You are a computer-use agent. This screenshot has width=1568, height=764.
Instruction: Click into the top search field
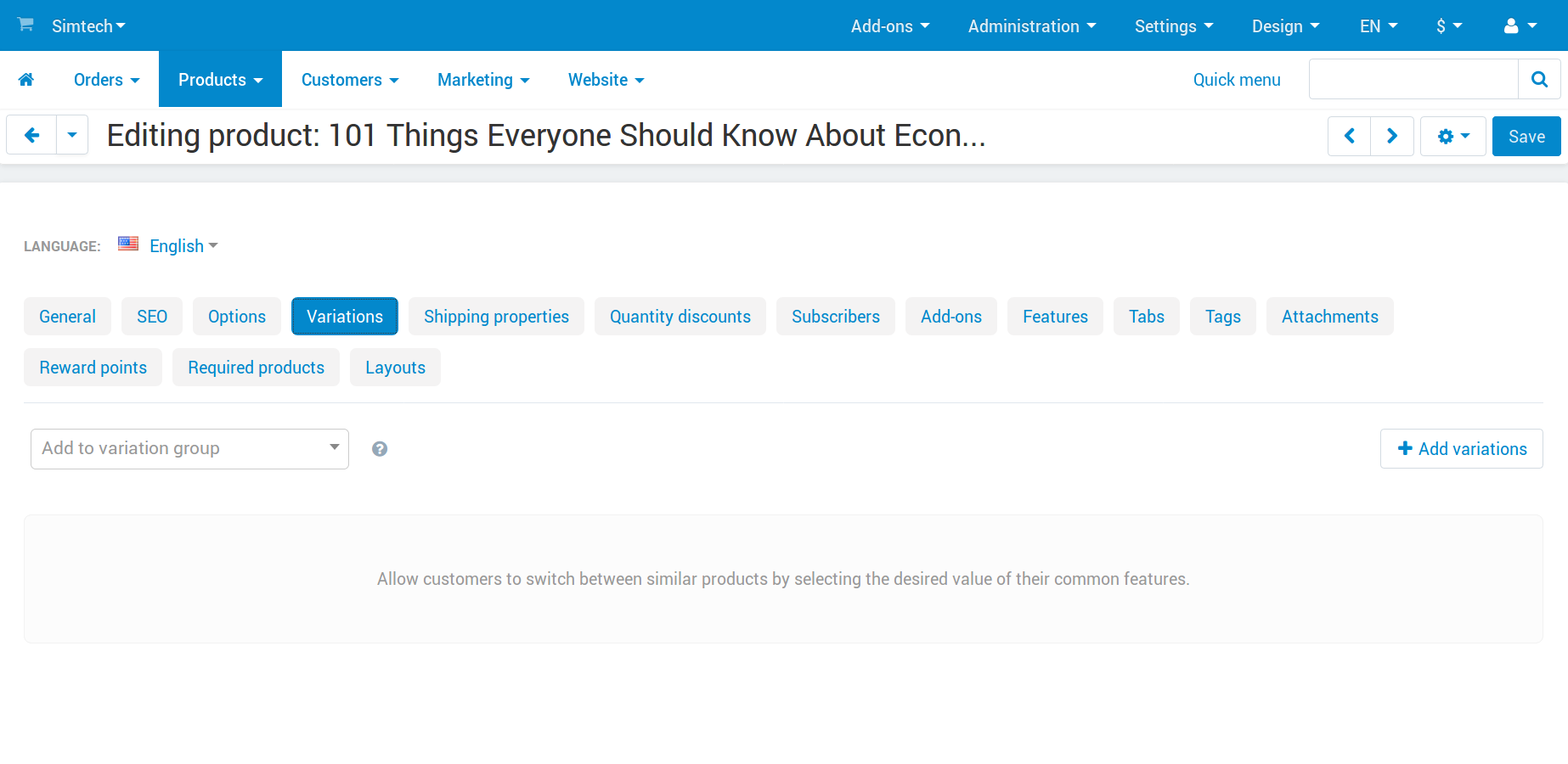(x=1413, y=79)
